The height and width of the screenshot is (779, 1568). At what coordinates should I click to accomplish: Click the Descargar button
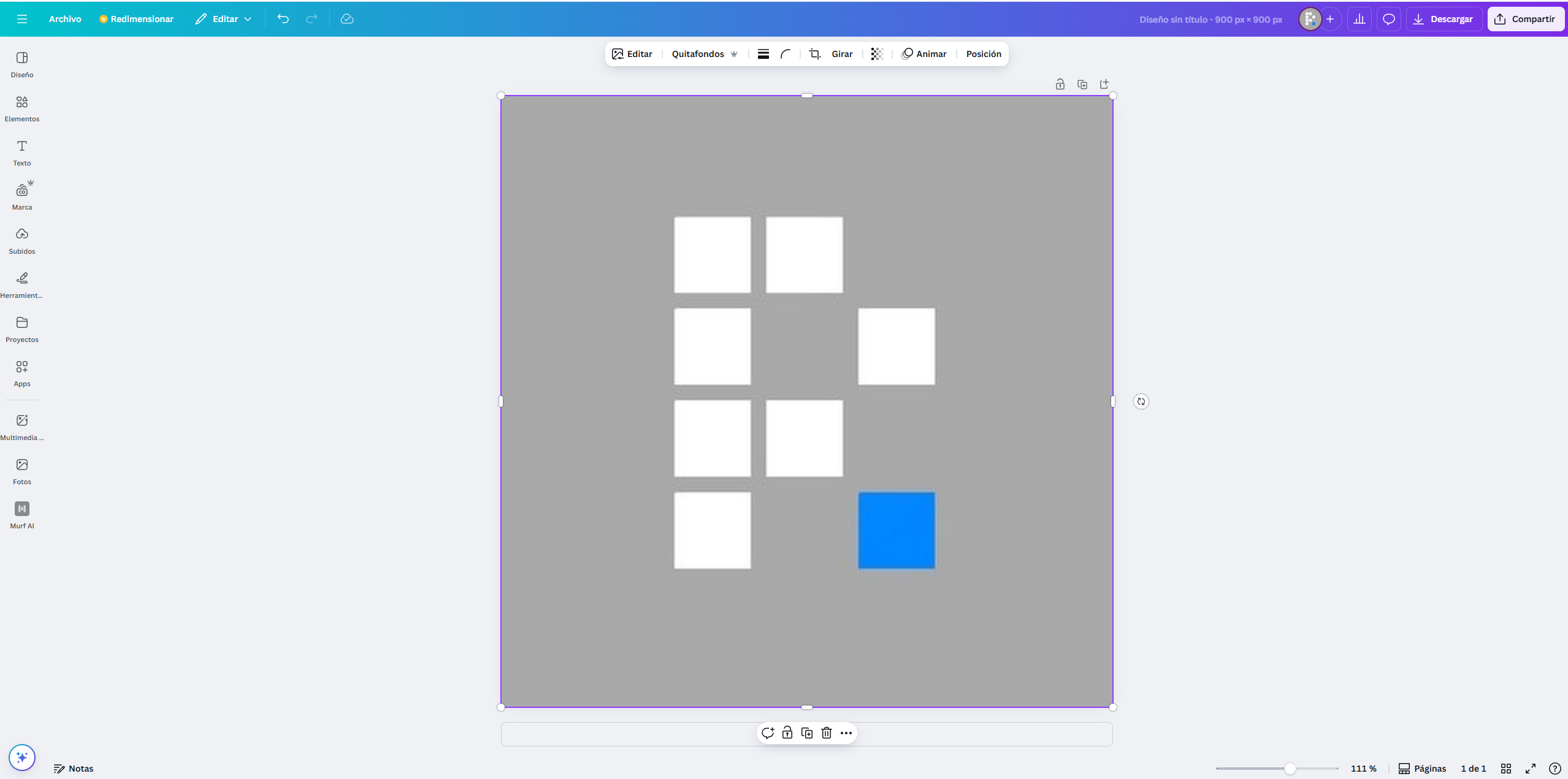[x=1443, y=19]
